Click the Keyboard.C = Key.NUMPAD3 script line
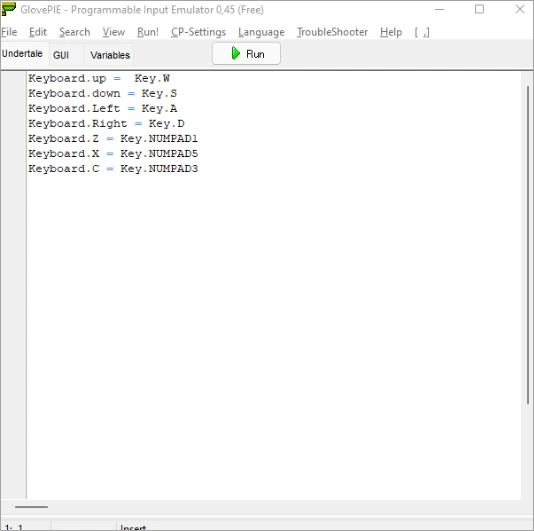This screenshot has width=534, height=531. point(113,169)
